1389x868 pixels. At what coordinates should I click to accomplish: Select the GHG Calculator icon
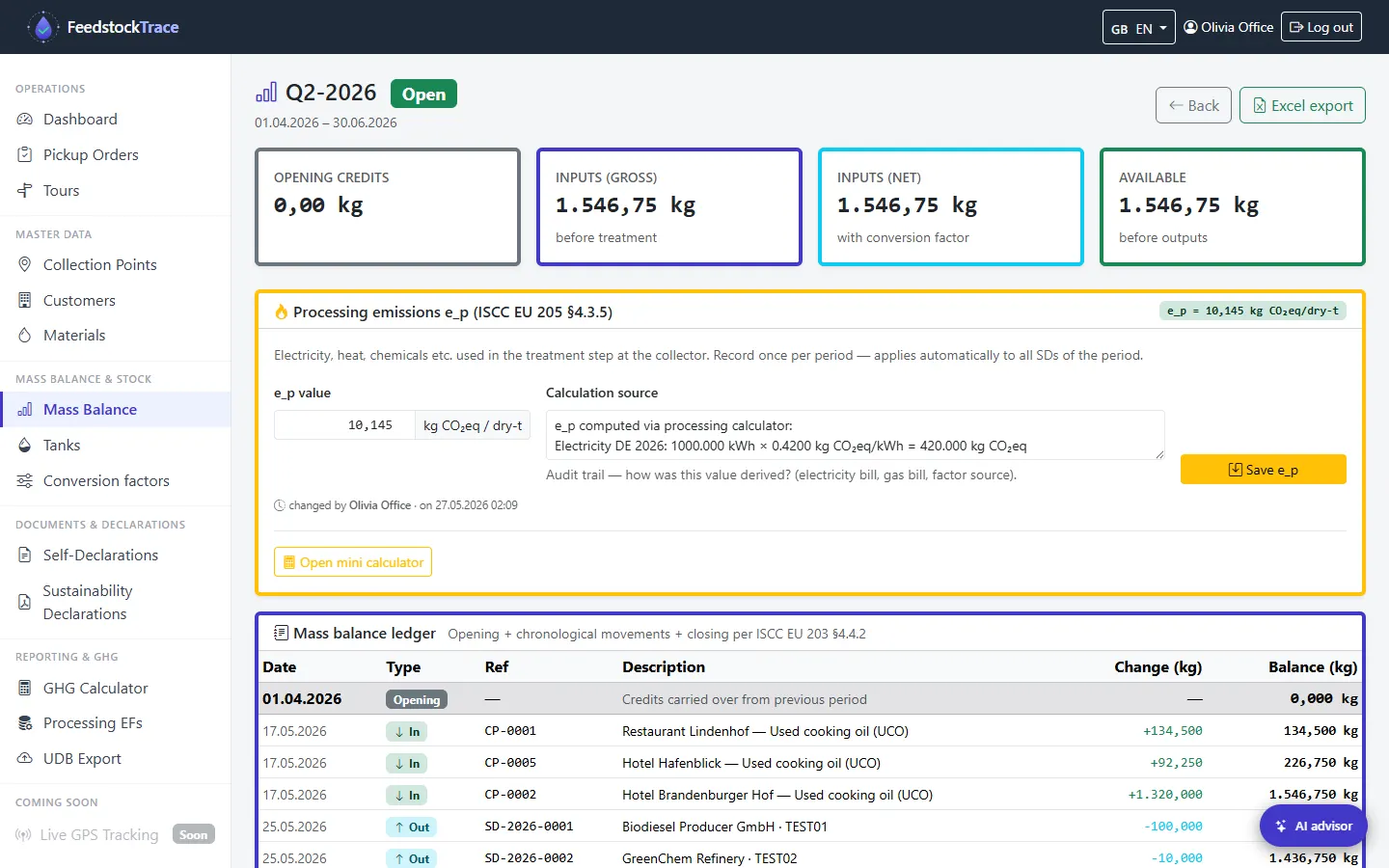25,688
